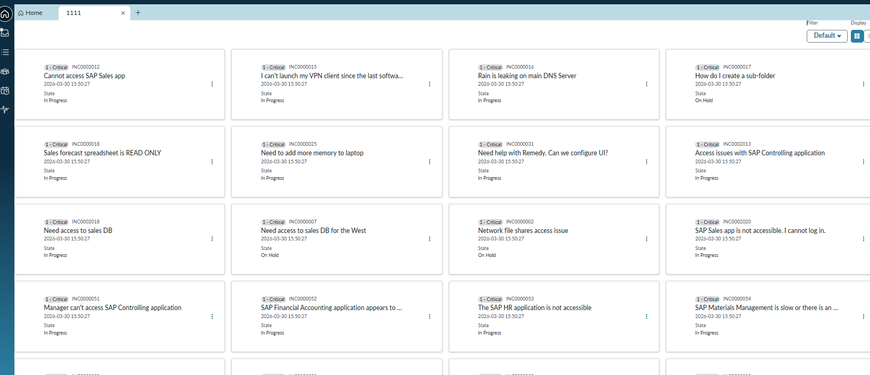Image resolution: width=870 pixels, height=375 pixels.
Task: Open incident titled Rain is leaking on main DNS Server
Action: [527, 75]
